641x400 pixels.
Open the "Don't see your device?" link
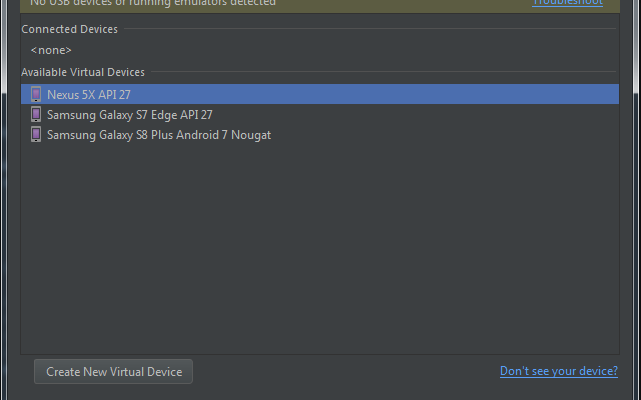click(558, 372)
